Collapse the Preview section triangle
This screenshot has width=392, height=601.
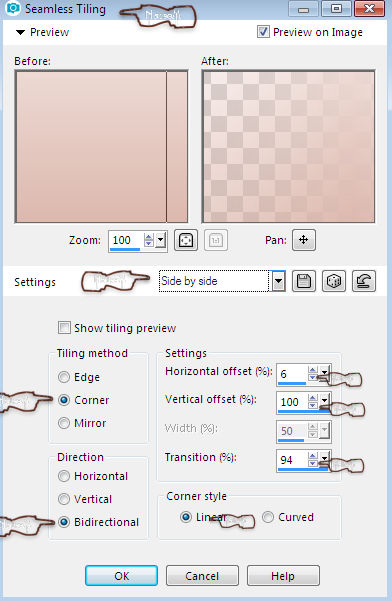coord(20,33)
